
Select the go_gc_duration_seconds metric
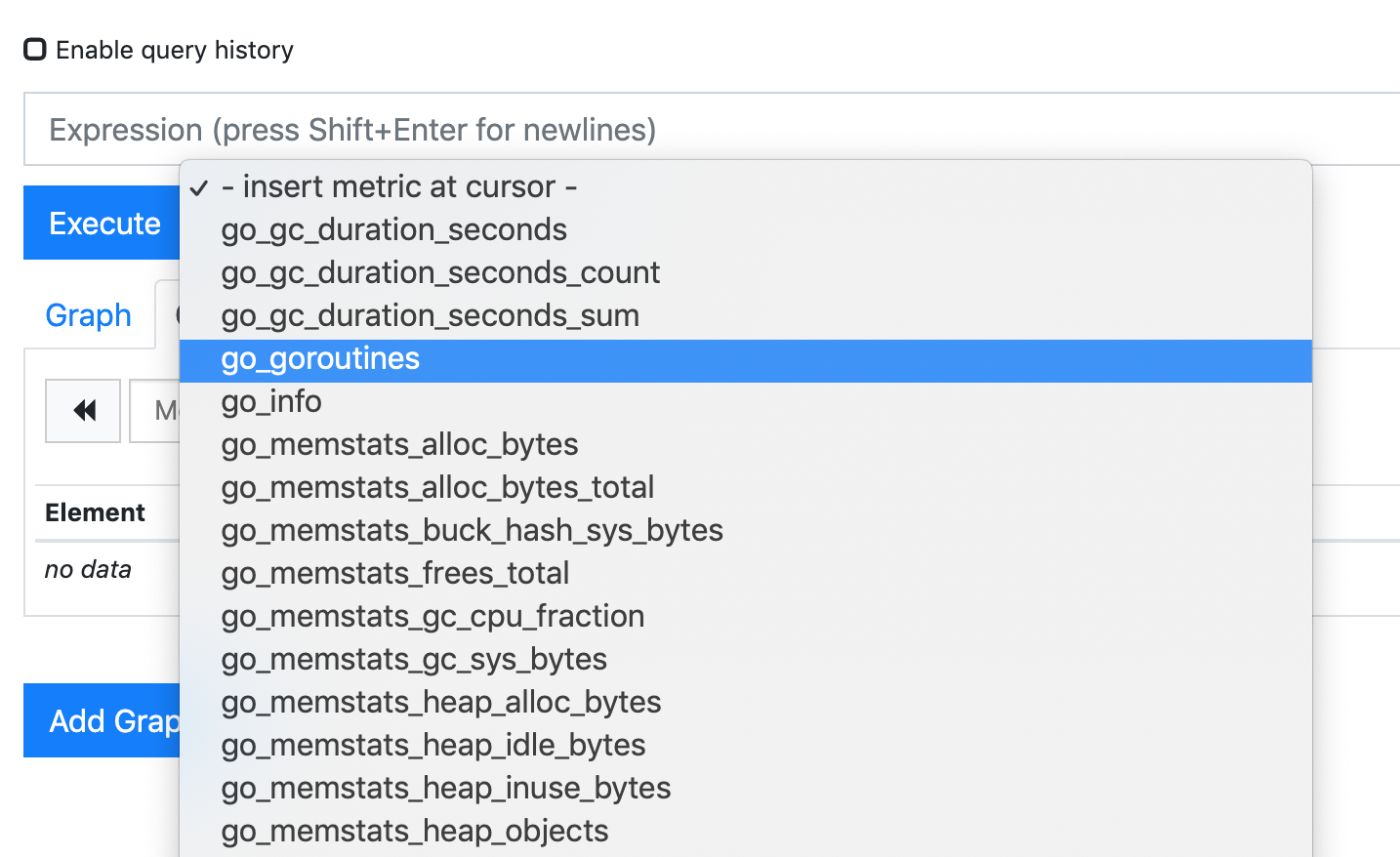394,229
